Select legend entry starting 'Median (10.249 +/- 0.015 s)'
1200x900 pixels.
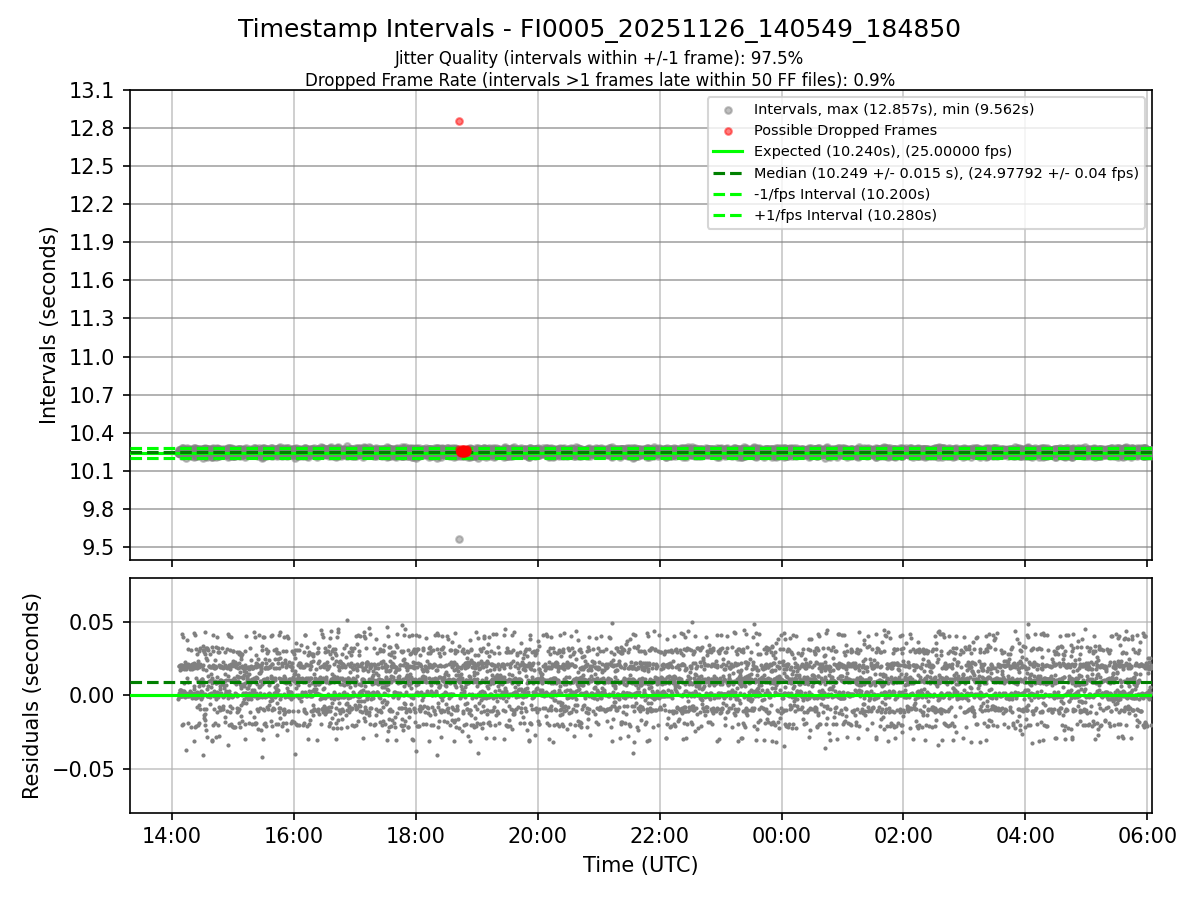946,173
